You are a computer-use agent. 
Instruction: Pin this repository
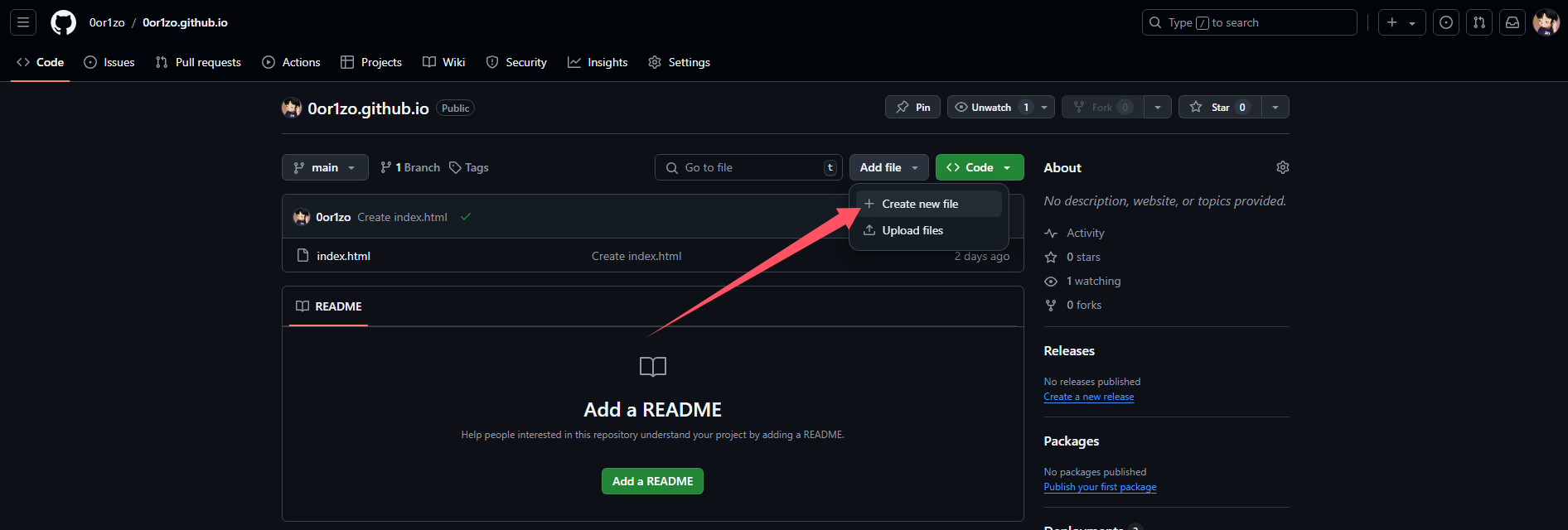(912, 107)
